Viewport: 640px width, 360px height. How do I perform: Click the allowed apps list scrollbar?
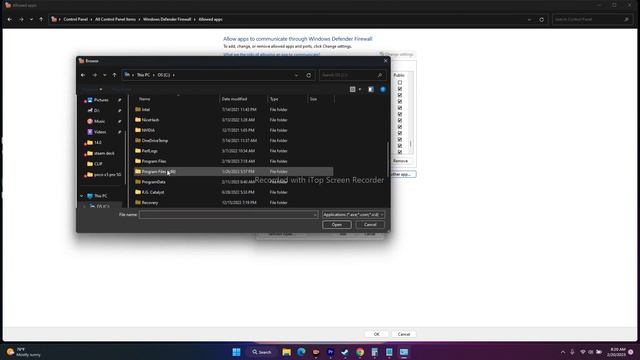coord(411,144)
